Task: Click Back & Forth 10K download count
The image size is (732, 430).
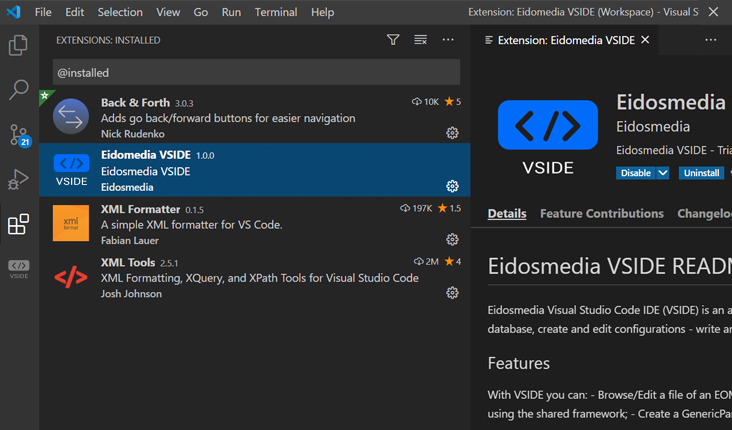Action: click(425, 102)
